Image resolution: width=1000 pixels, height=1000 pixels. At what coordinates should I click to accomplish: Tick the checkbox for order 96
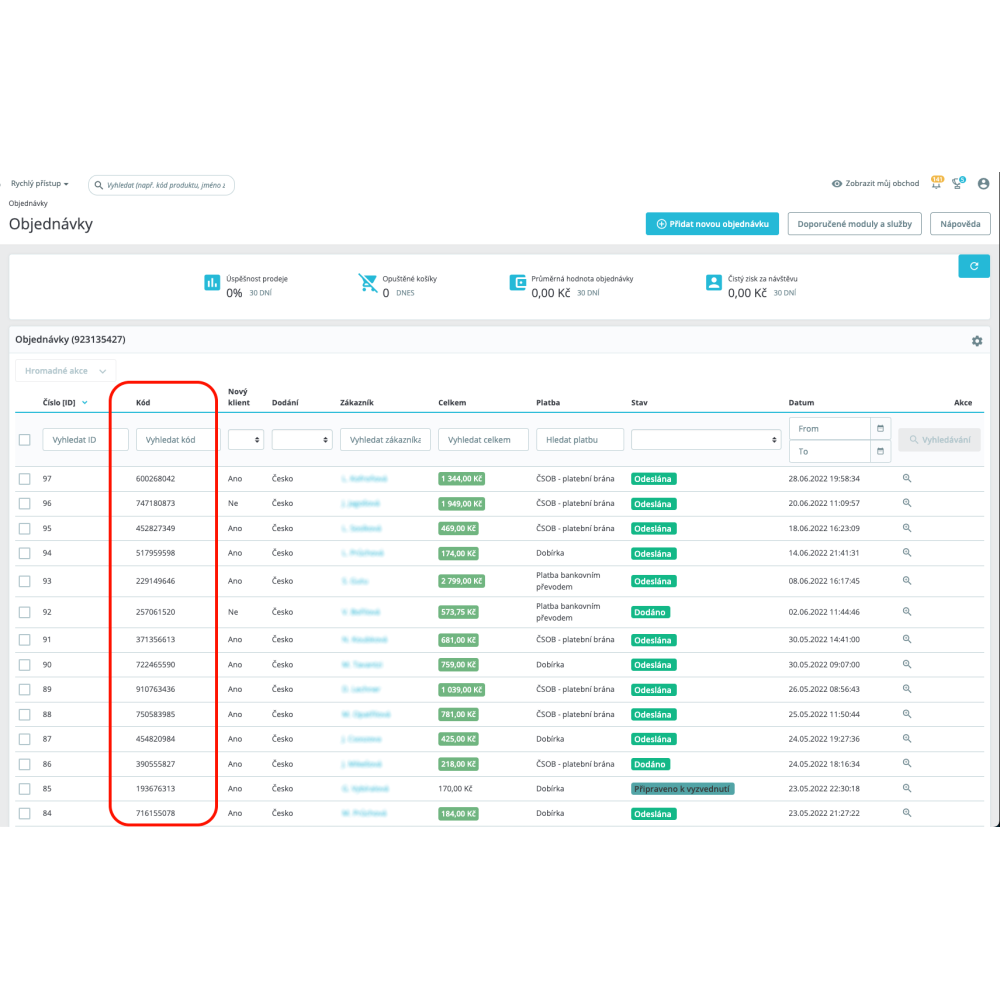25,503
